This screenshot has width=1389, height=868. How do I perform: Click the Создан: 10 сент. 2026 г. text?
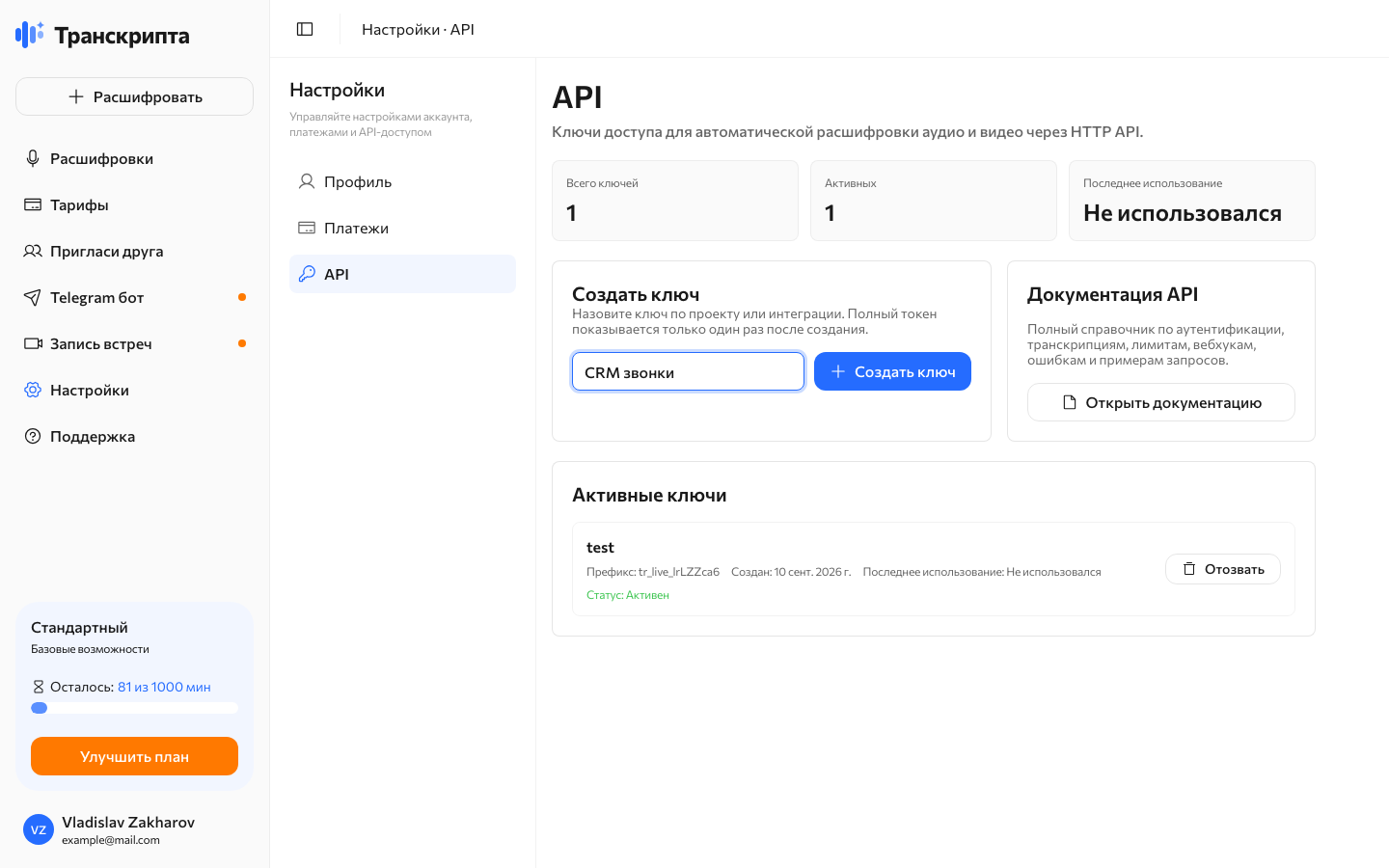click(791, 572)
